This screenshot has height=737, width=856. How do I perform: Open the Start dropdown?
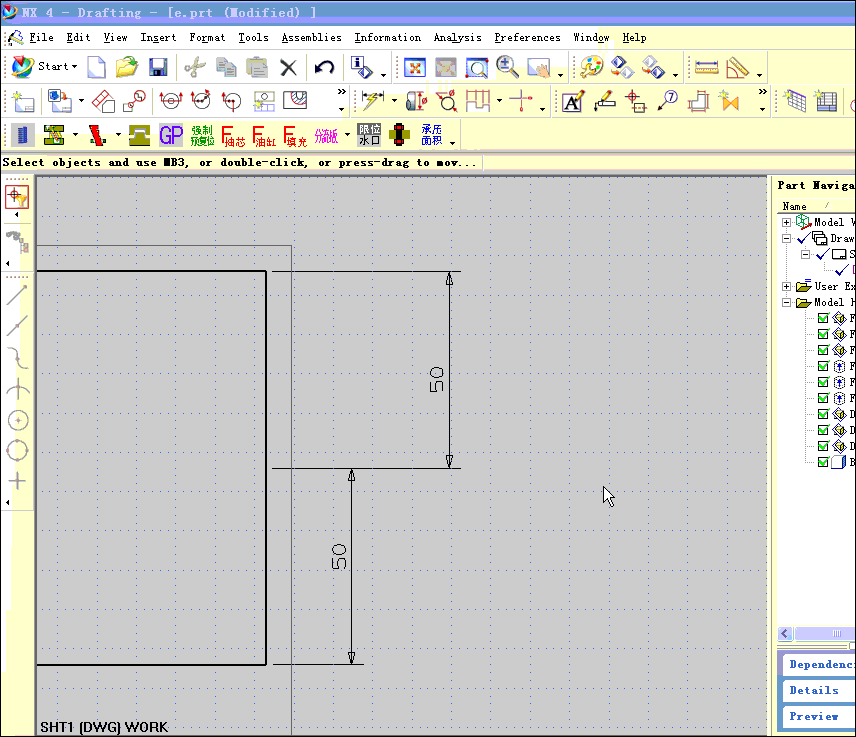[x=45, y=67]
